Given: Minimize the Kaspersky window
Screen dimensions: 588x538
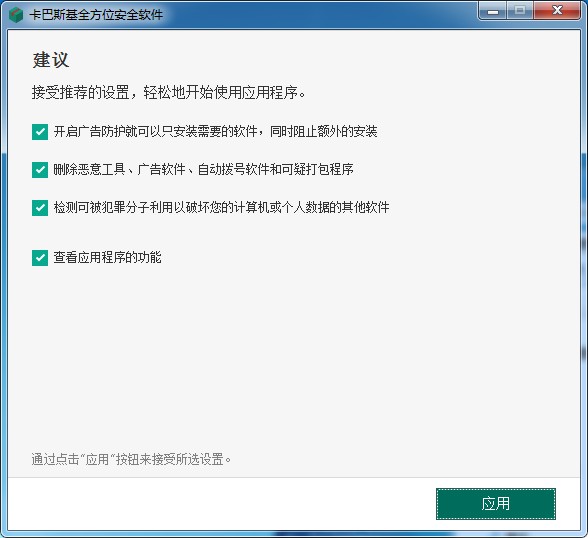Looking at the screenshot, I should click(x=493, y=11).
